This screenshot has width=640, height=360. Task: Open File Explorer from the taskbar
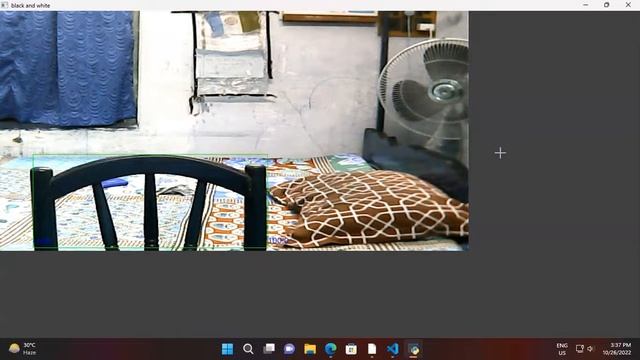pyautogui.click(x=310, y=349)
